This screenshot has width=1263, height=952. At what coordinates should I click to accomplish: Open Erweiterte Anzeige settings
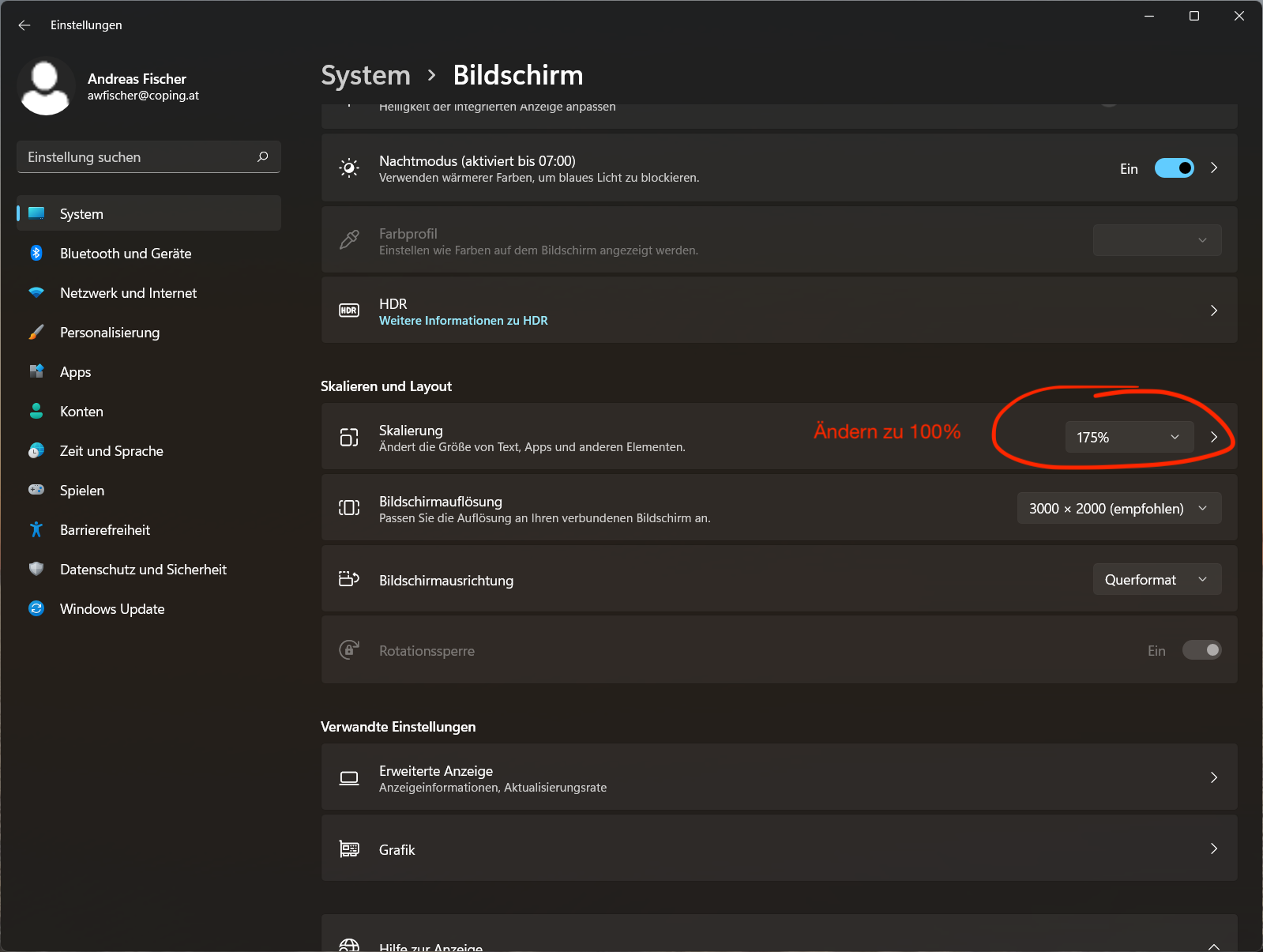point(779,777)
